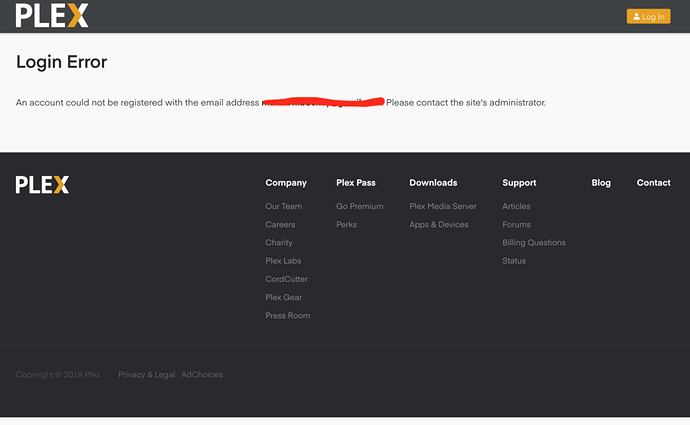690x425 pixels.
Task: Go to the Careers page
Action: coord(280,225)
